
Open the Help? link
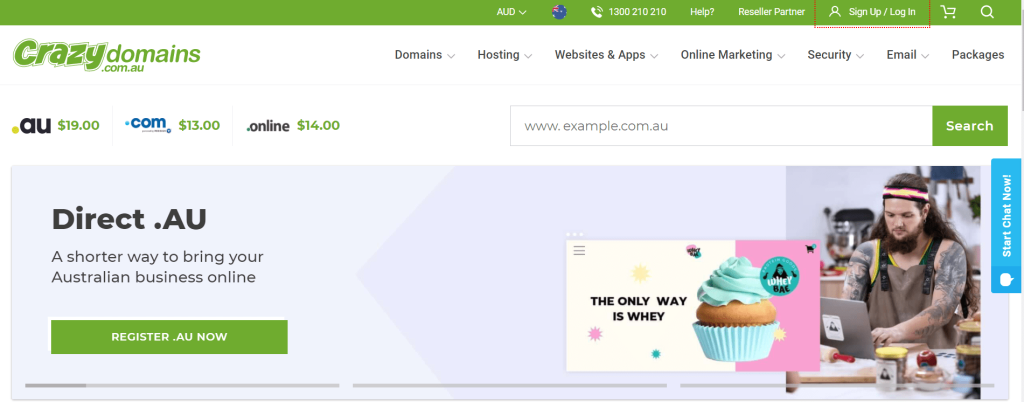[702, 12]
